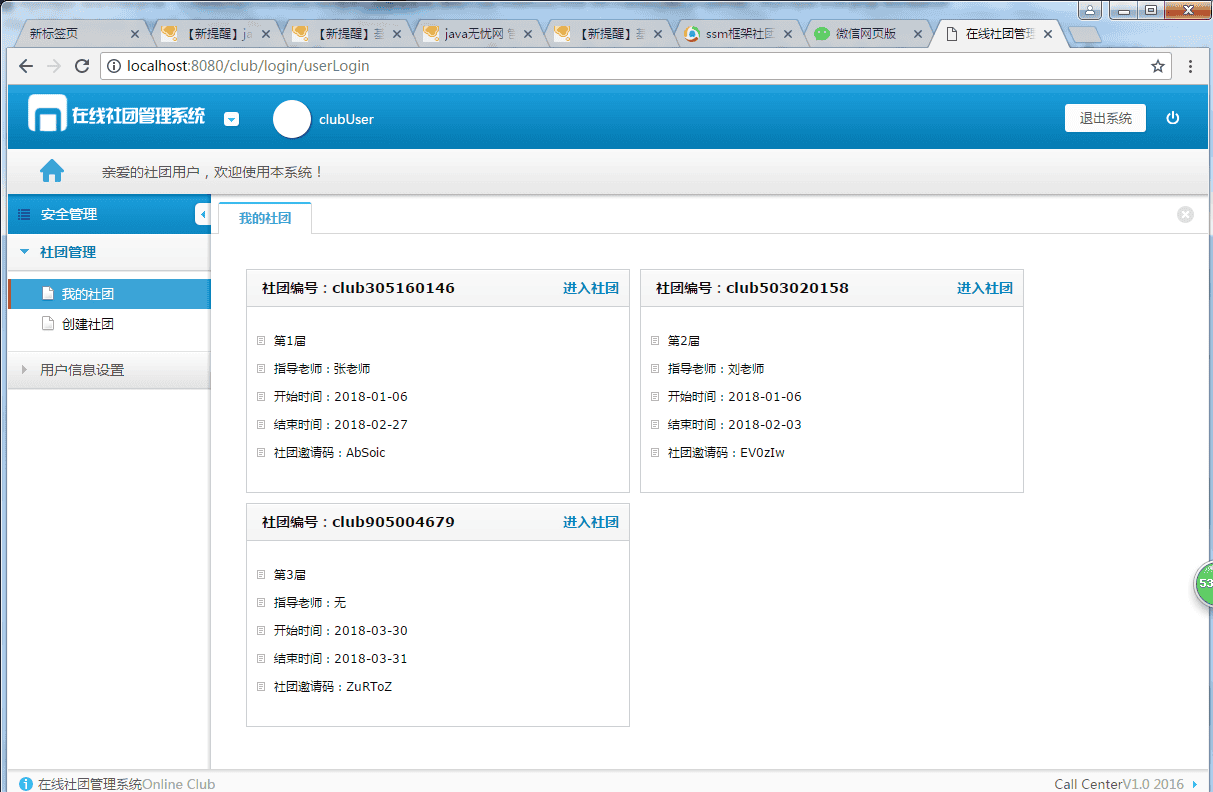The image size is (1213, 792).
Task: Close all tabs with the gray circle X
Action: pyautogui.click(x=1185, y=214)
